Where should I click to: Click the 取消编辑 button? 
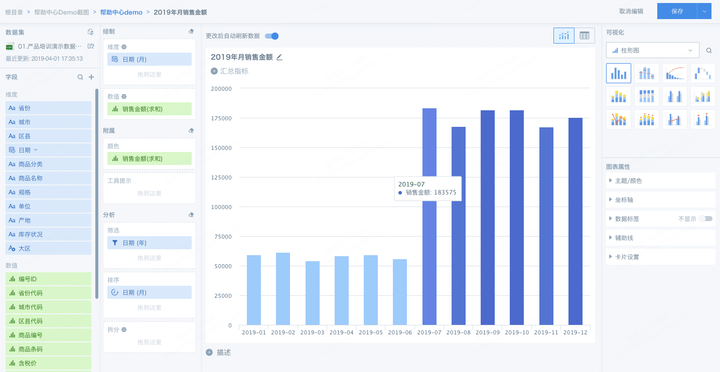click(631, 11)
